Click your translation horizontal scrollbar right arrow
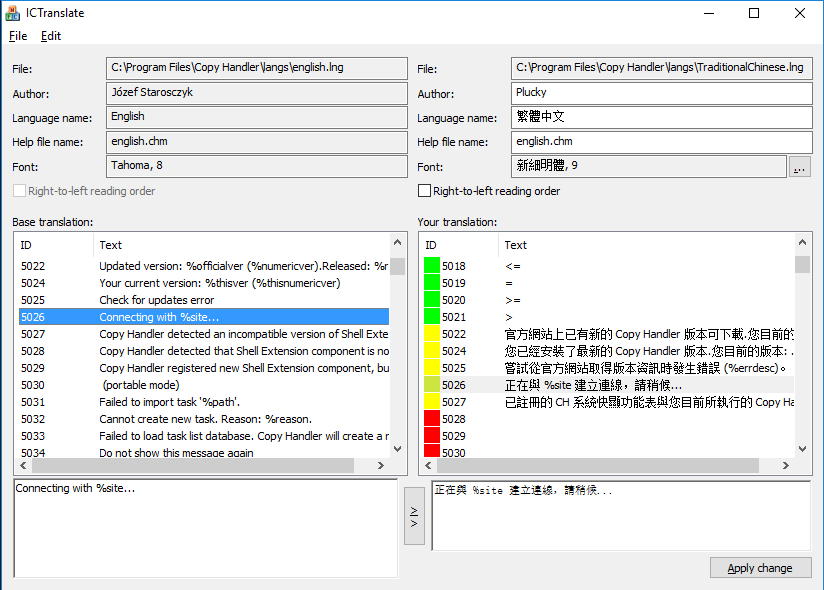 coord(786,465)
